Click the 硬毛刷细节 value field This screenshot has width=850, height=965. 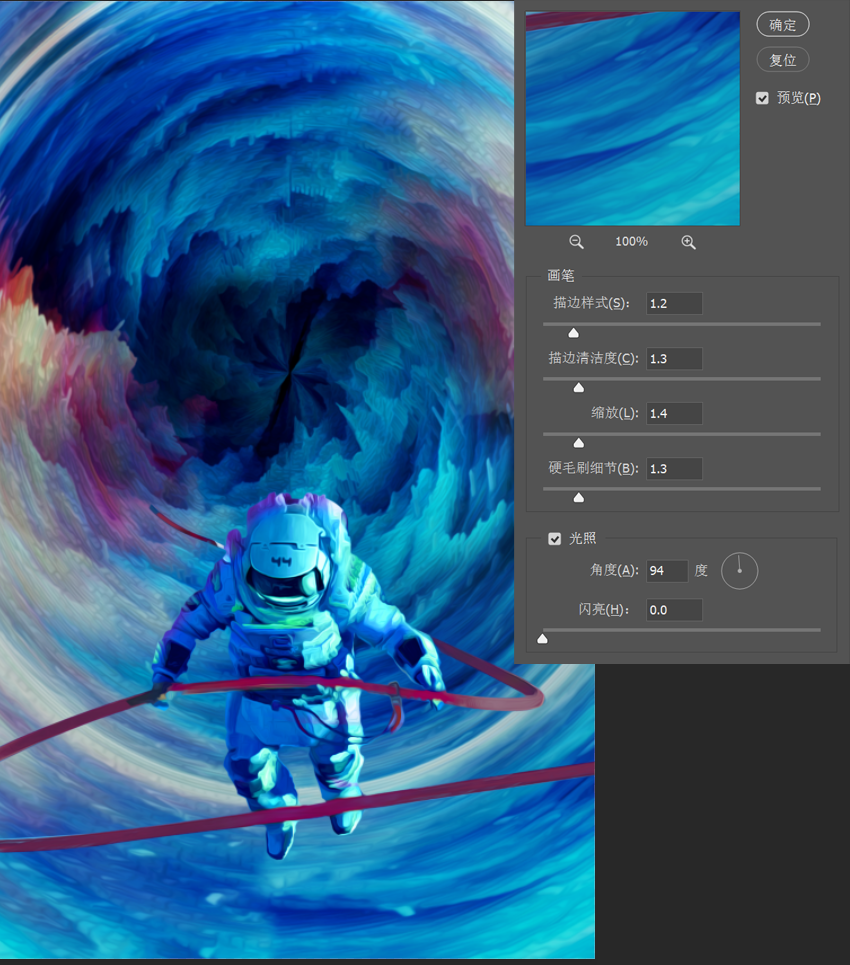tap(674, 468)
